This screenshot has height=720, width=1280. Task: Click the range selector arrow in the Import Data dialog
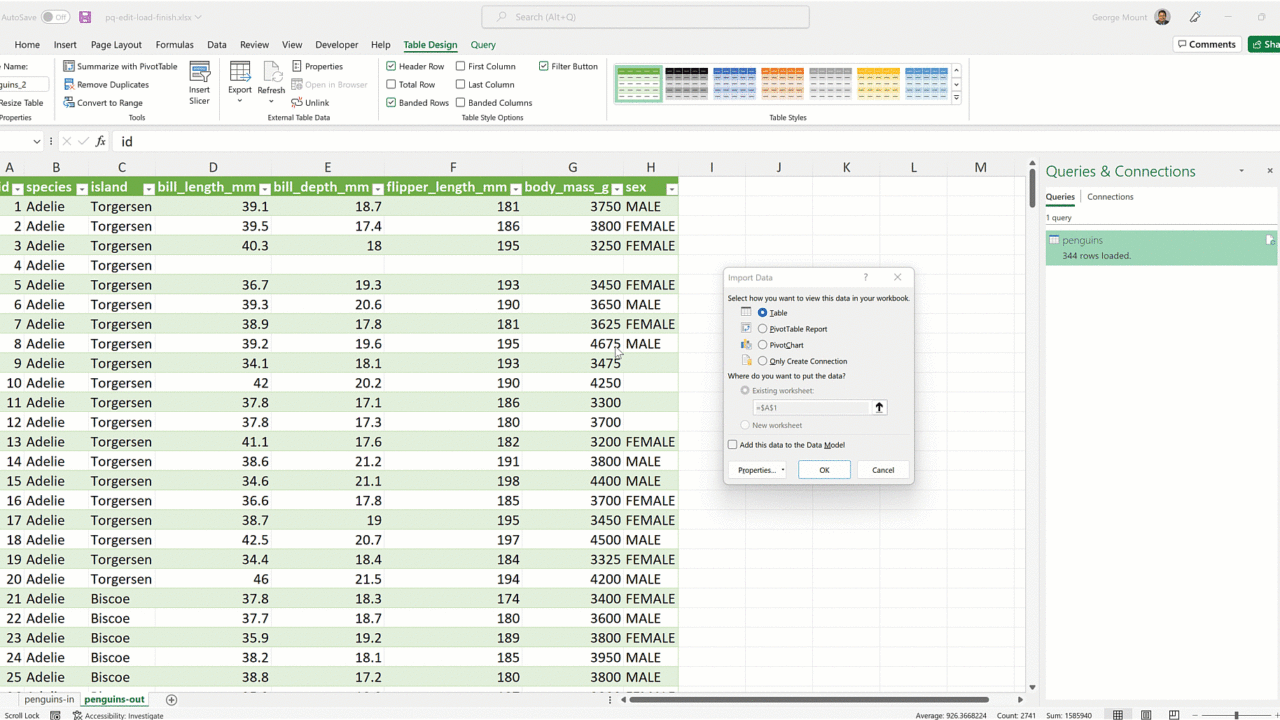click(879, 408)
